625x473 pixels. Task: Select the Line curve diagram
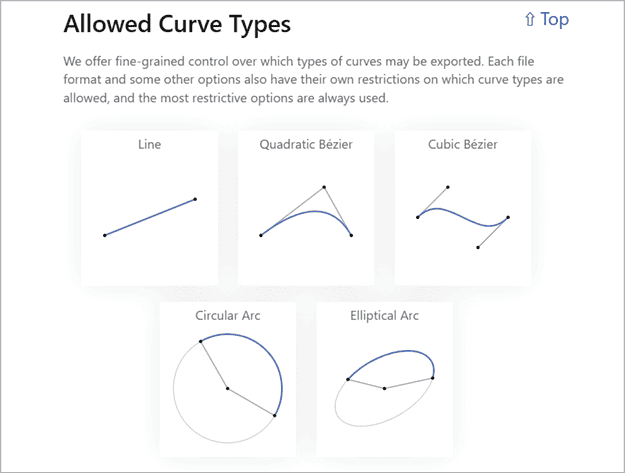pyautogui.click(x=149, y=217)
